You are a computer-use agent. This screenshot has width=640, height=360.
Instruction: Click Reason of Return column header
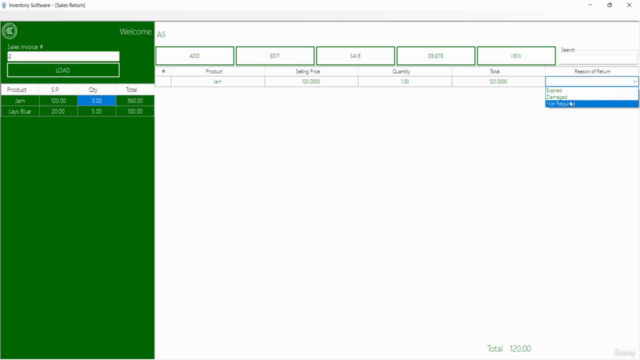click(x=592, y=71)
